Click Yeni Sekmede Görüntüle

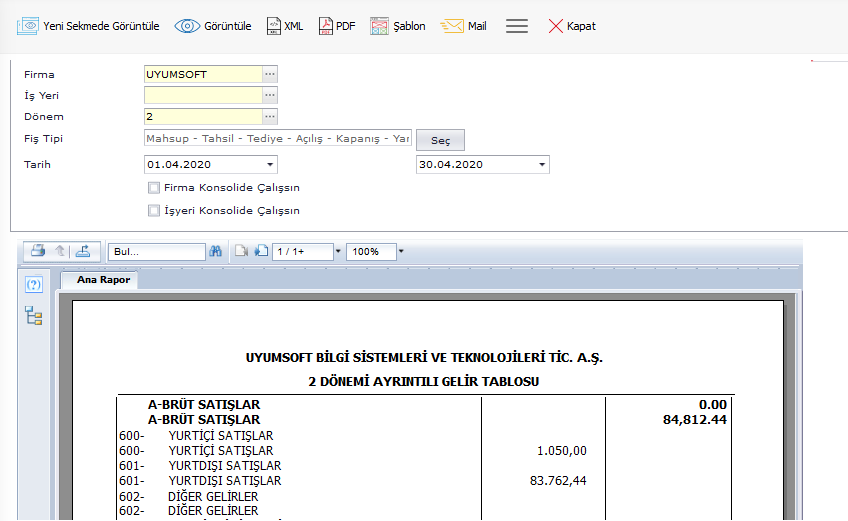click(x=88, y=26)
